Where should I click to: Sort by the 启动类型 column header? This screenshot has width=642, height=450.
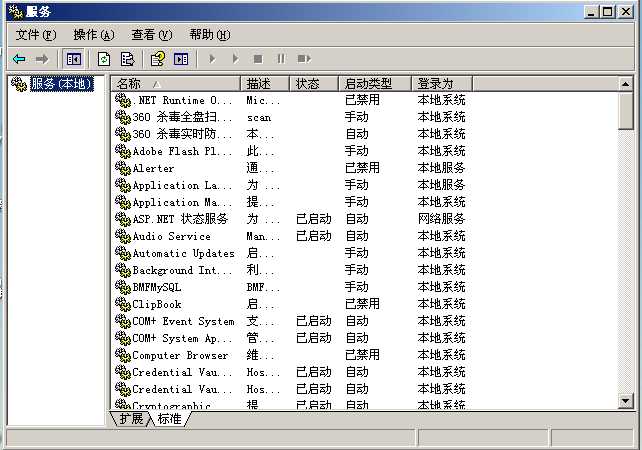(x=375, y=84)
